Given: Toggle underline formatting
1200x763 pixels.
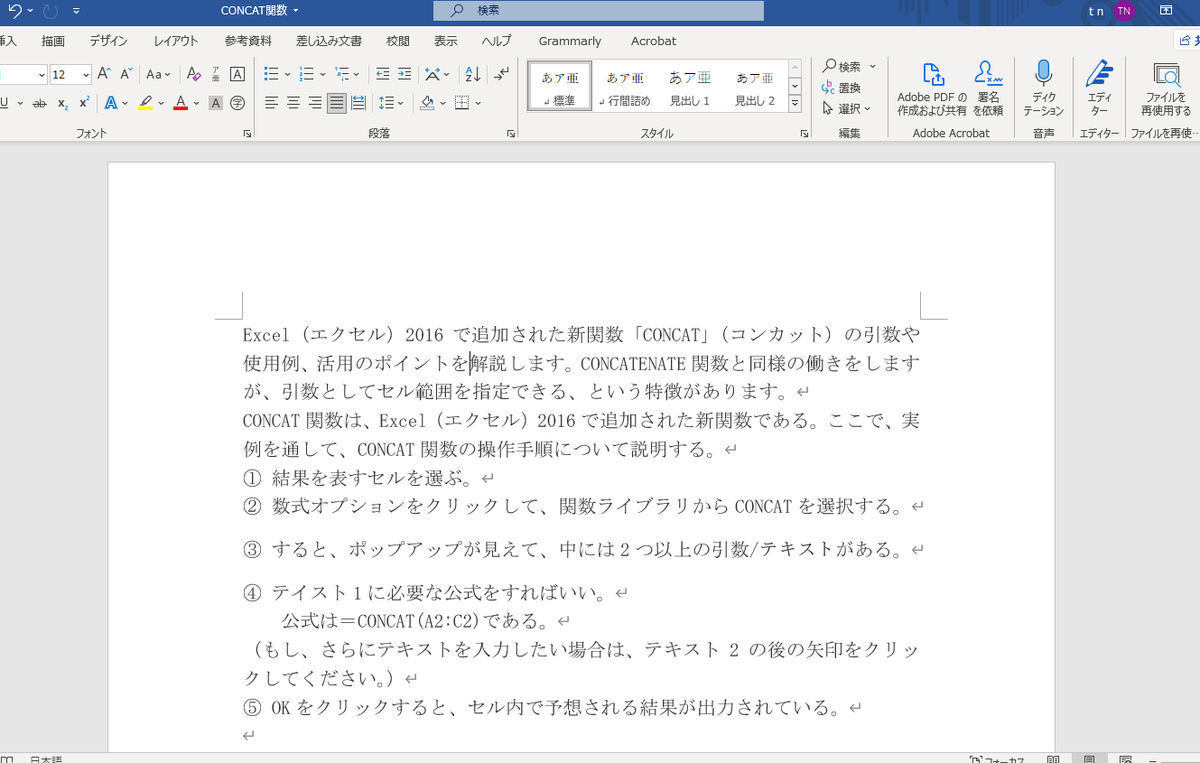Looking at the screenshot, I should (4, 102).
